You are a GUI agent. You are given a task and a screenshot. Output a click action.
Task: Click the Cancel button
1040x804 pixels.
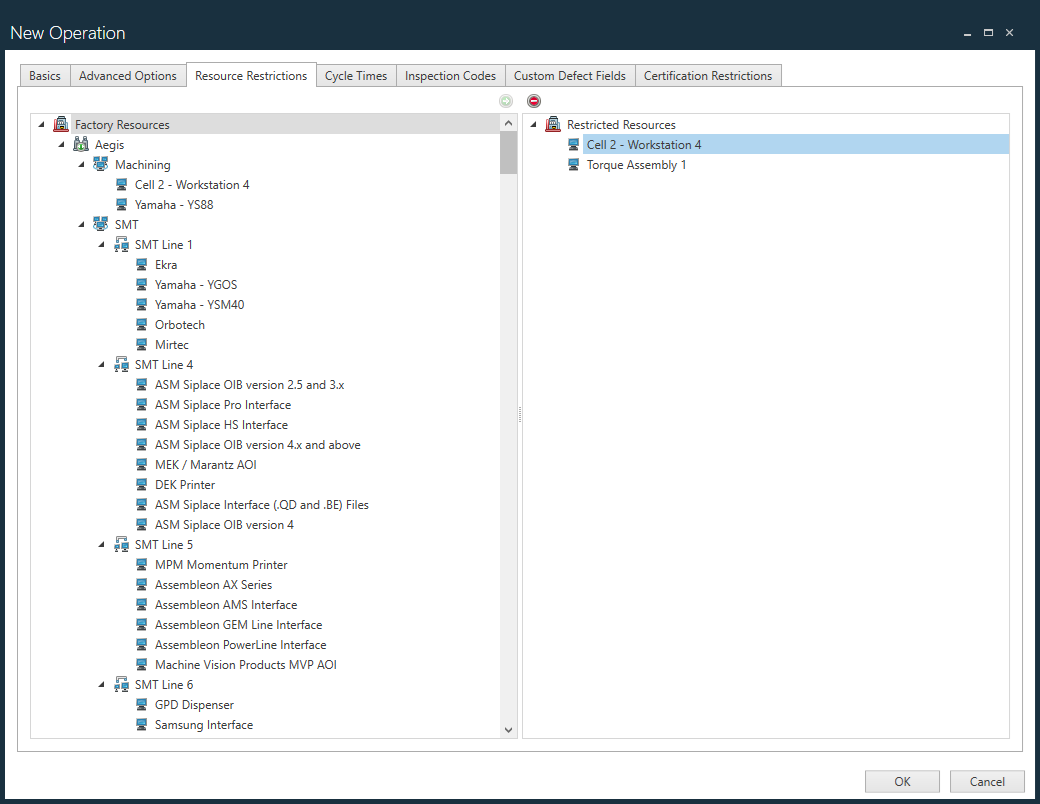(987, 781)
